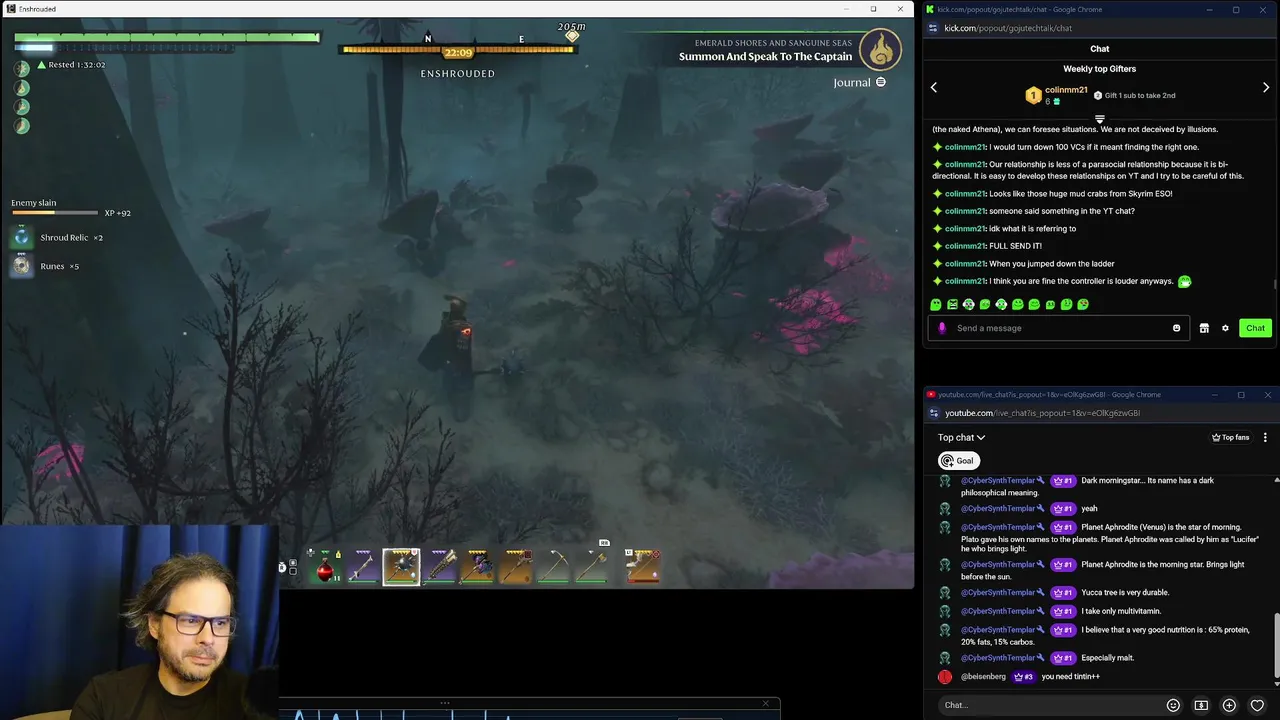This screenshot has width=1280, height=720.
Task: Click the compass waypoint diamond marker
Action: point(572,36)
